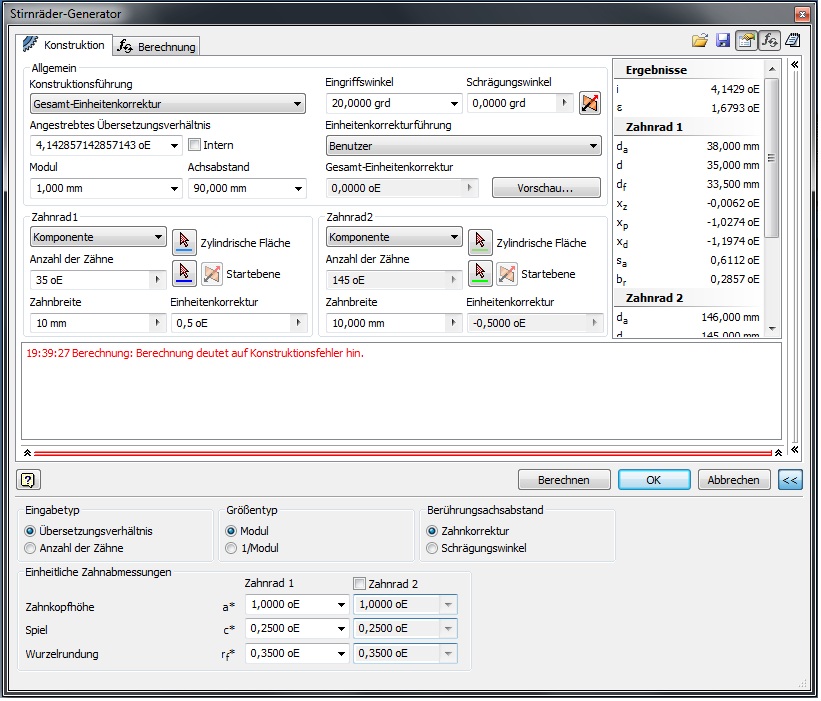Open file icon in top toolbar

pyautogui.click(x=702, y=40)
